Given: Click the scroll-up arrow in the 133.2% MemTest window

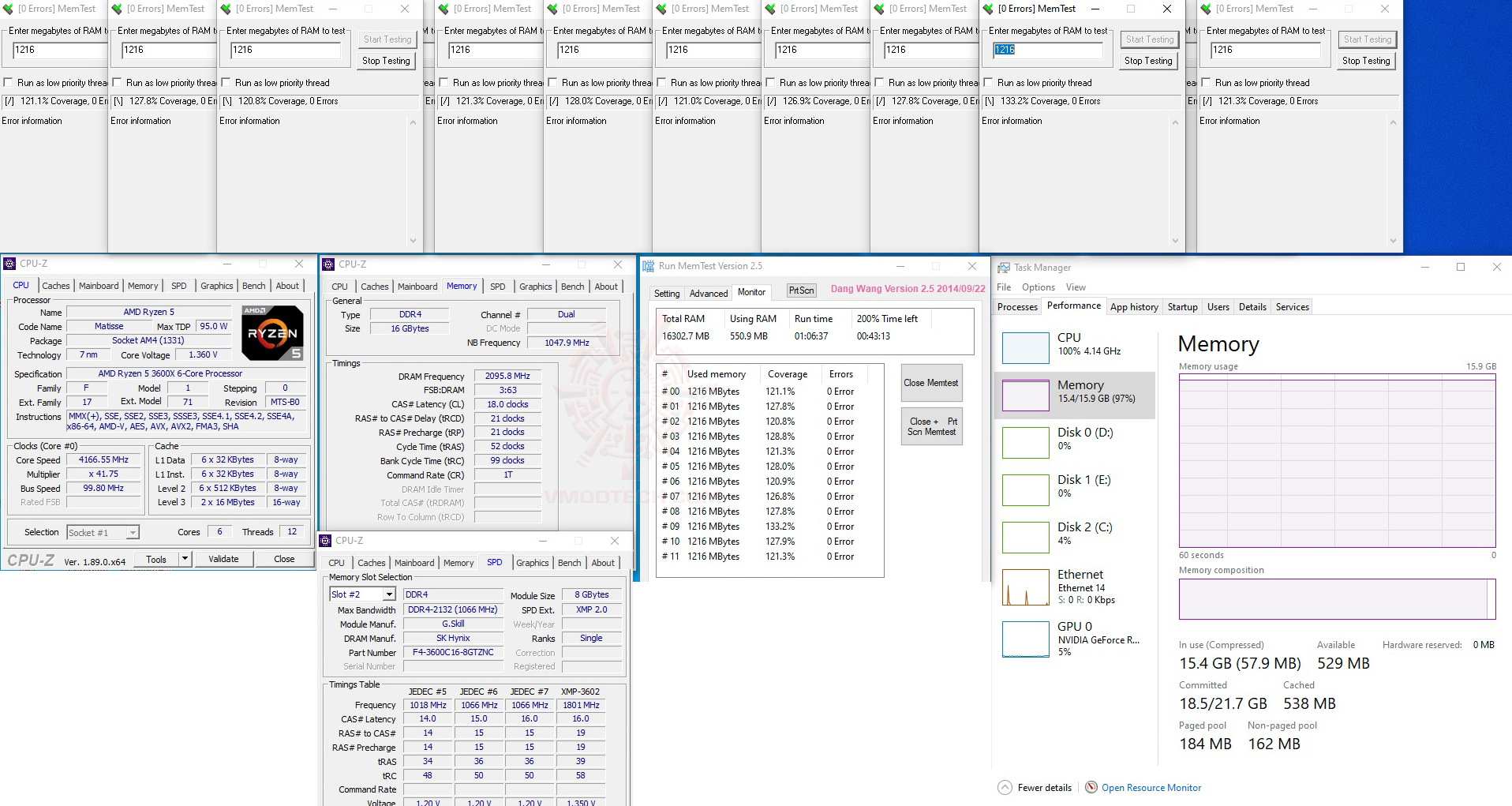Looking at the screenshot, I should 1175,122.
